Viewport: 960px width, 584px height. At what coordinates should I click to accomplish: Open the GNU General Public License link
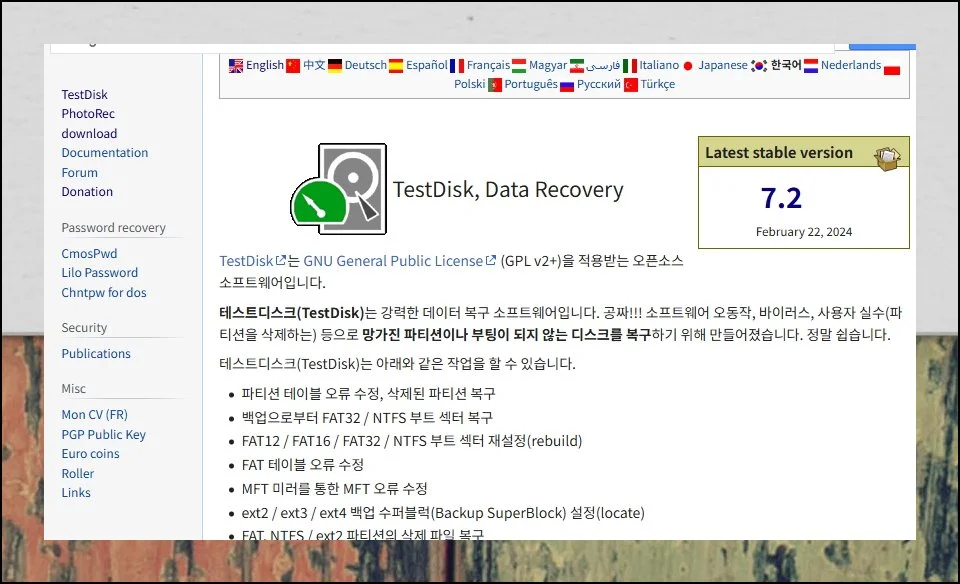tap(393, 261)
